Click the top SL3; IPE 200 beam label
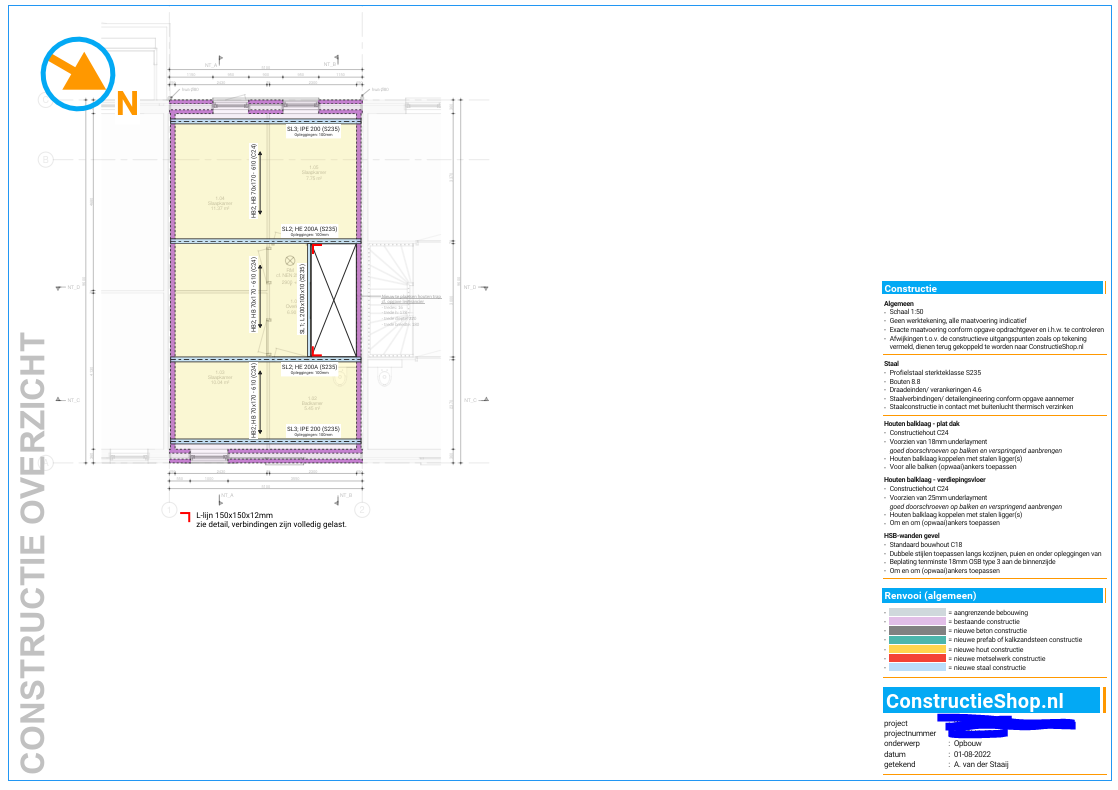This screenshot has height=790, width=1118. (314, 129)
